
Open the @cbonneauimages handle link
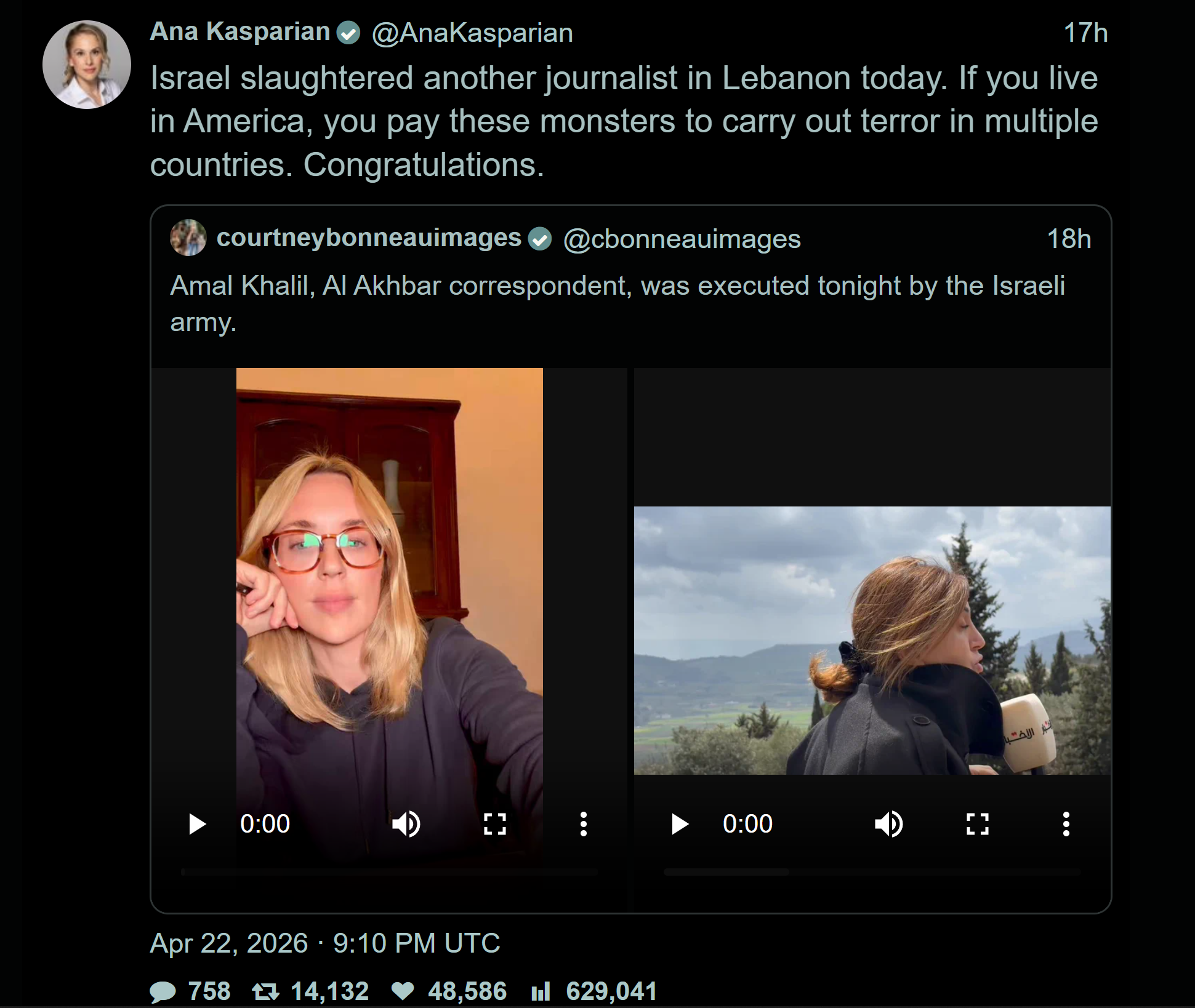pos(682,239)
